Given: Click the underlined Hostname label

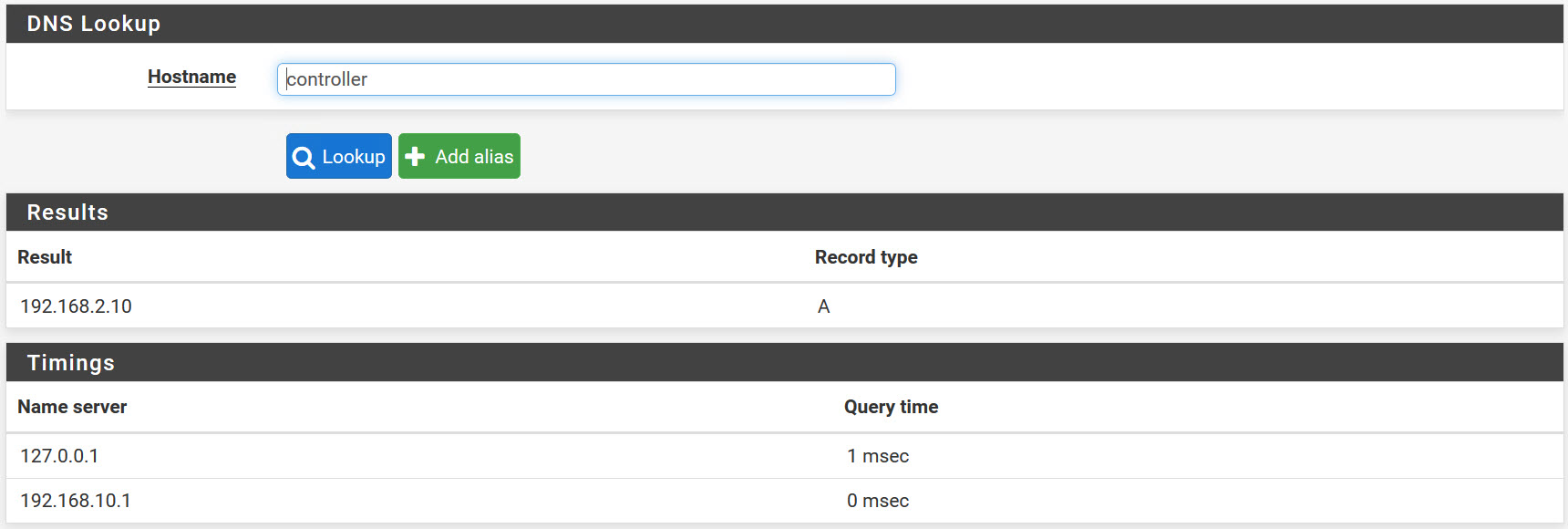Looking at the screenshot, I should point(192,77).
